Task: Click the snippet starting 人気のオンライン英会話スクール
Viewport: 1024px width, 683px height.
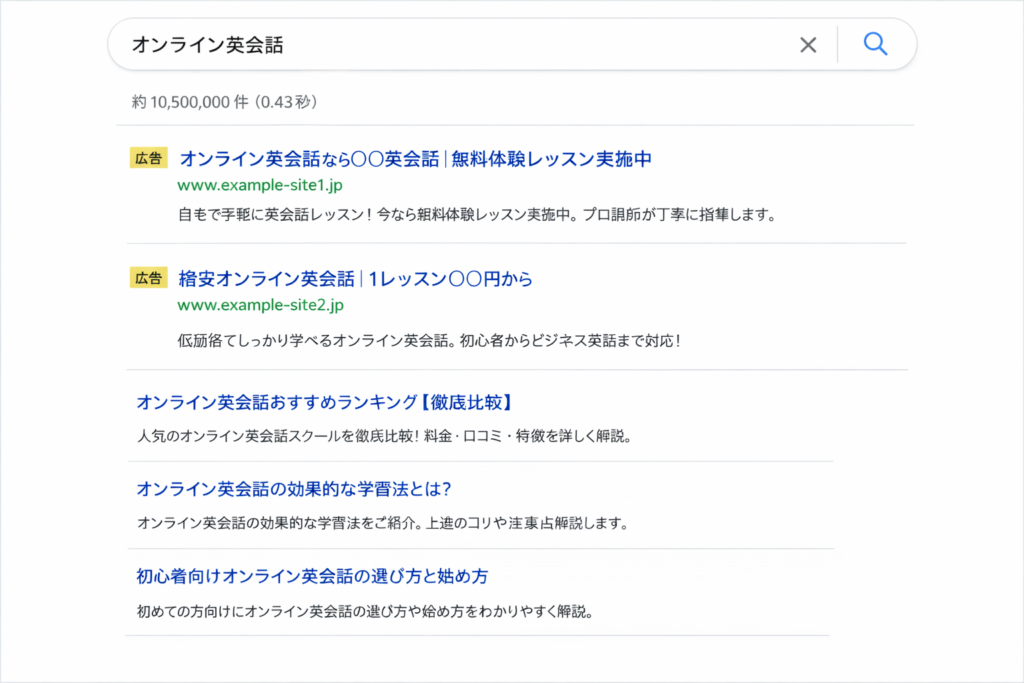Action: coord(384,436)
